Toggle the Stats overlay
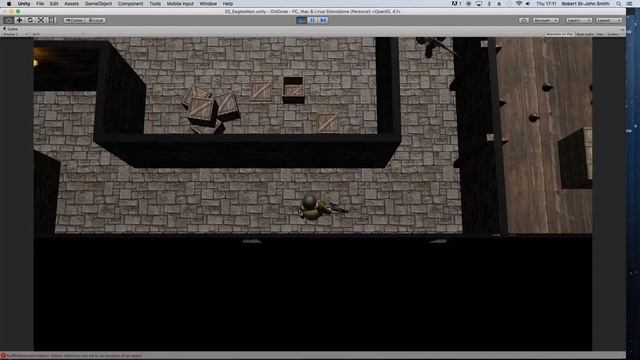Viewport: 640px width, 360px height. pos(600,34)
